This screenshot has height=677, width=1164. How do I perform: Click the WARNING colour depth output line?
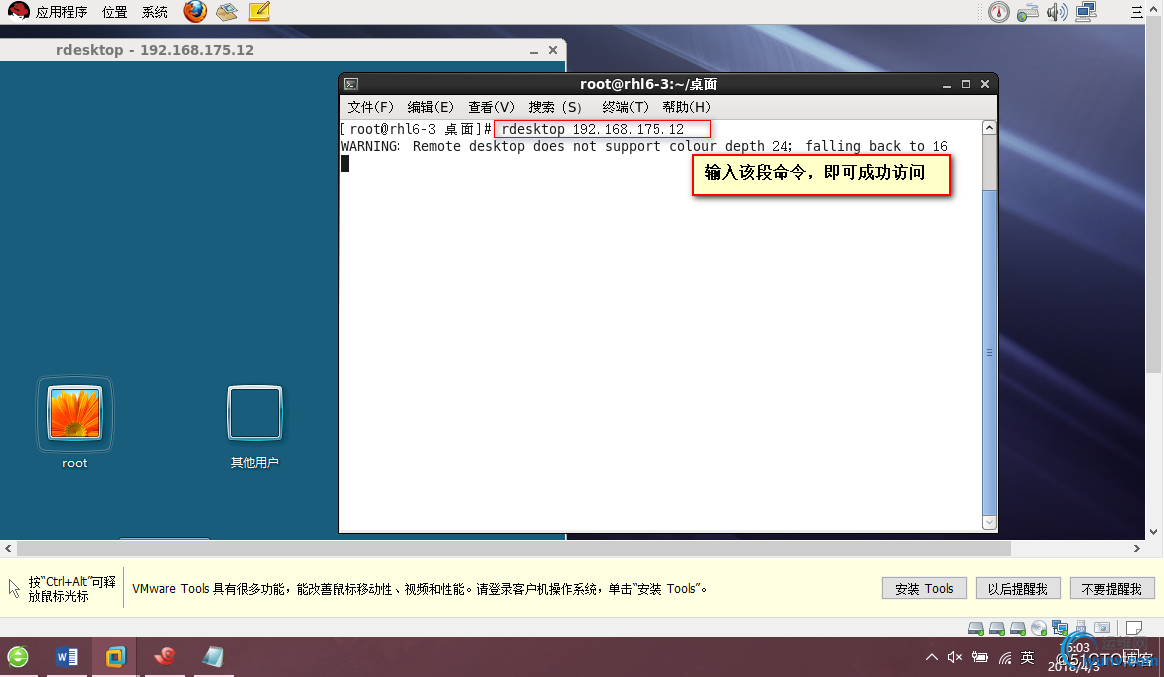[x=644, y=146]
